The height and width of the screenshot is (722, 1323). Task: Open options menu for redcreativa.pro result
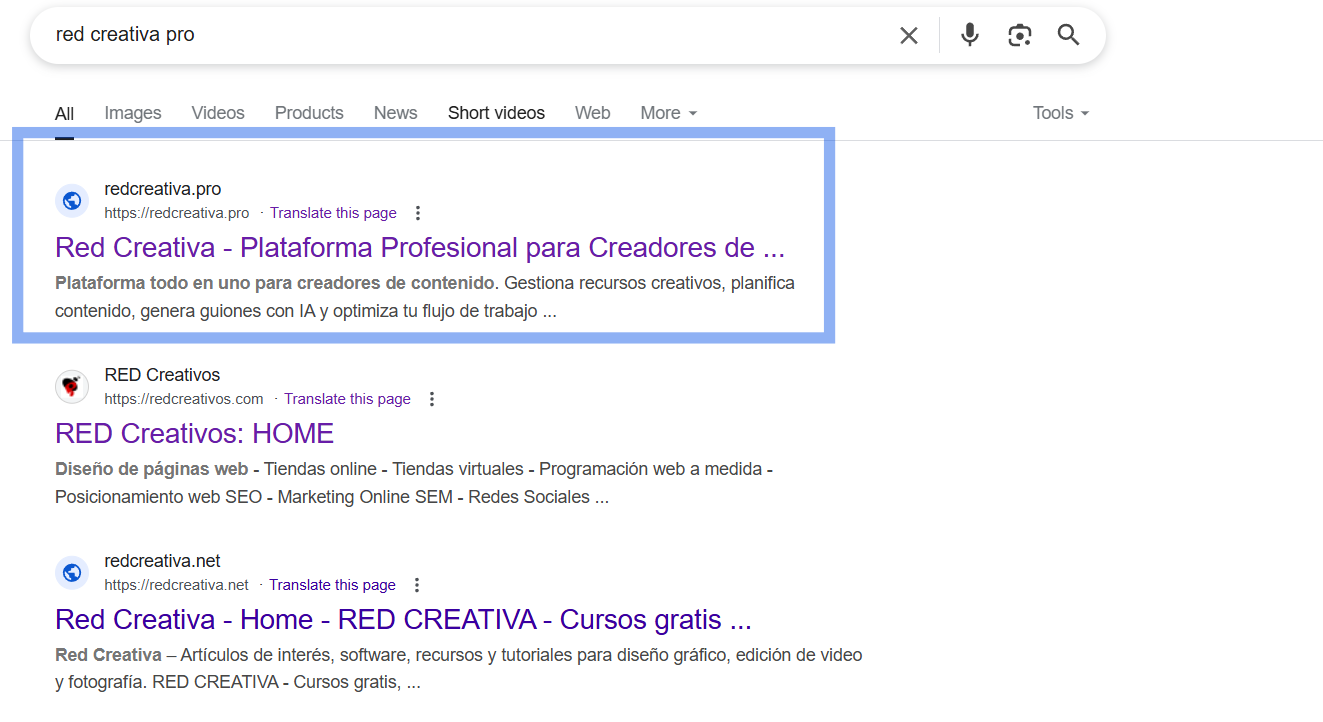(418, 213)
